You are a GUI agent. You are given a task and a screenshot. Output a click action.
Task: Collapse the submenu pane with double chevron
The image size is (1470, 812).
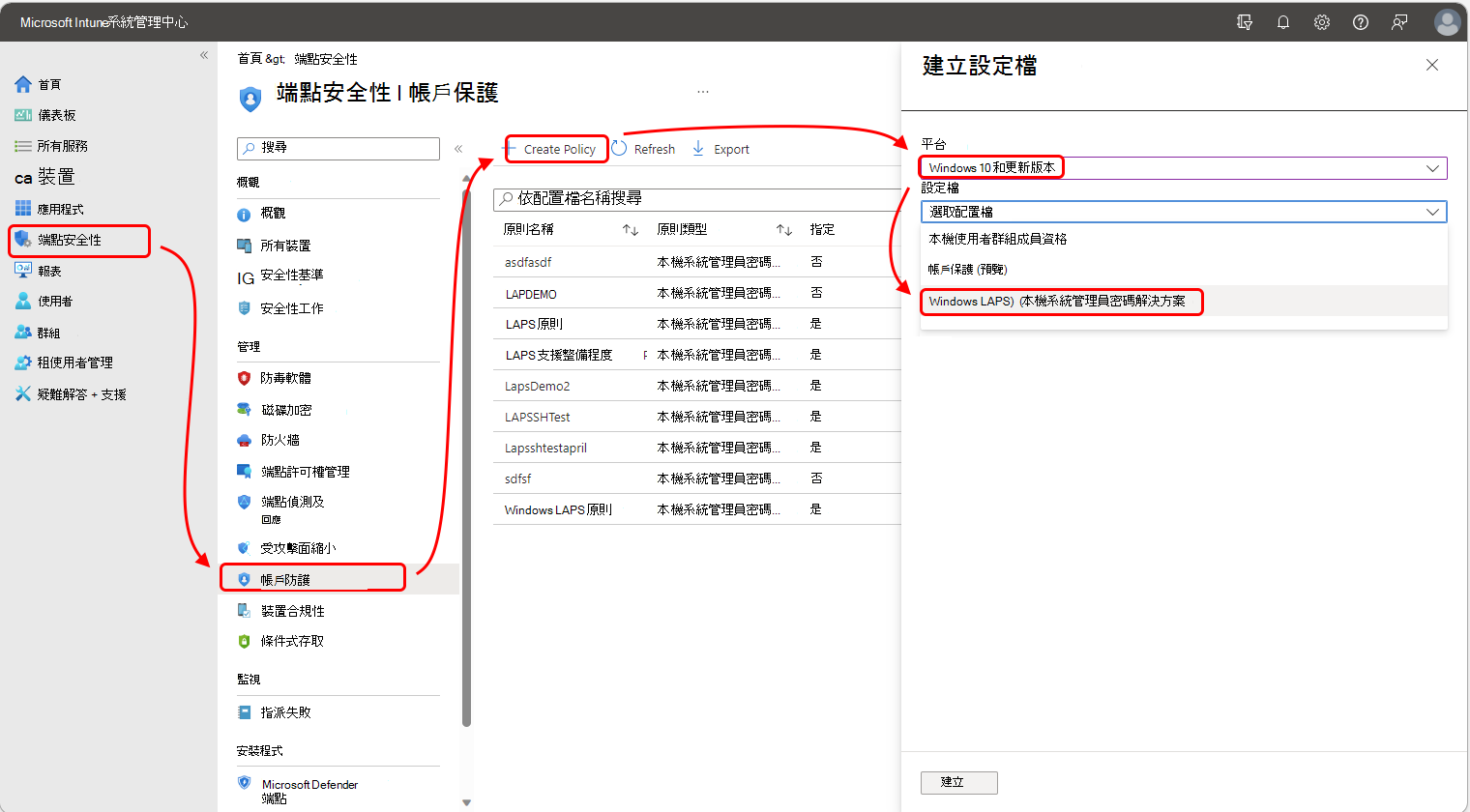[458, 149]
